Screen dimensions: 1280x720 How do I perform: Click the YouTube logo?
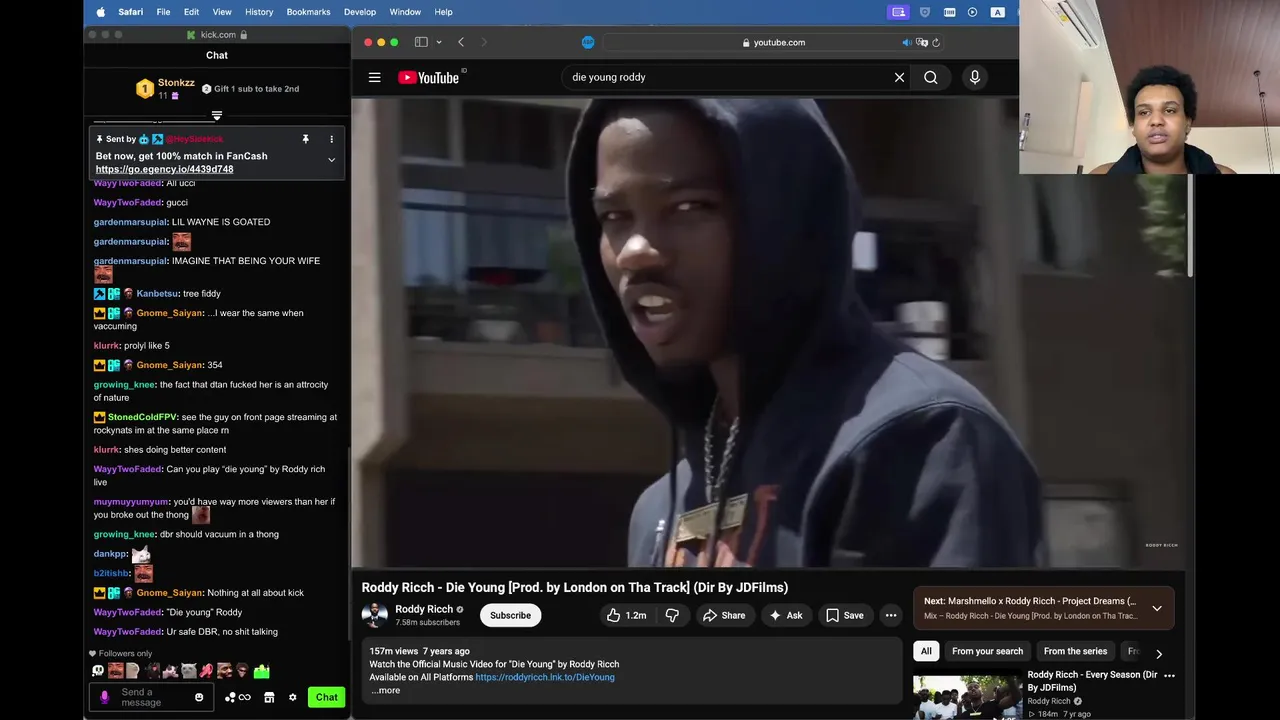pyautogui.click(x=428, y=77)
